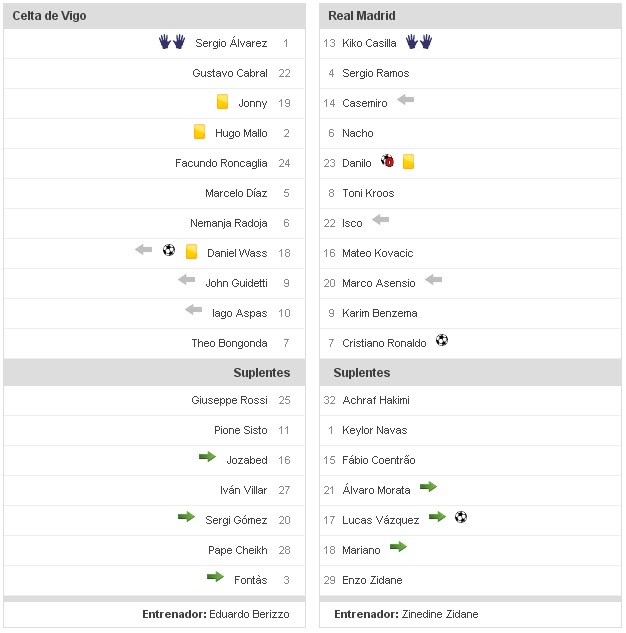Open Karim Benzema player link

coord(379,313)
